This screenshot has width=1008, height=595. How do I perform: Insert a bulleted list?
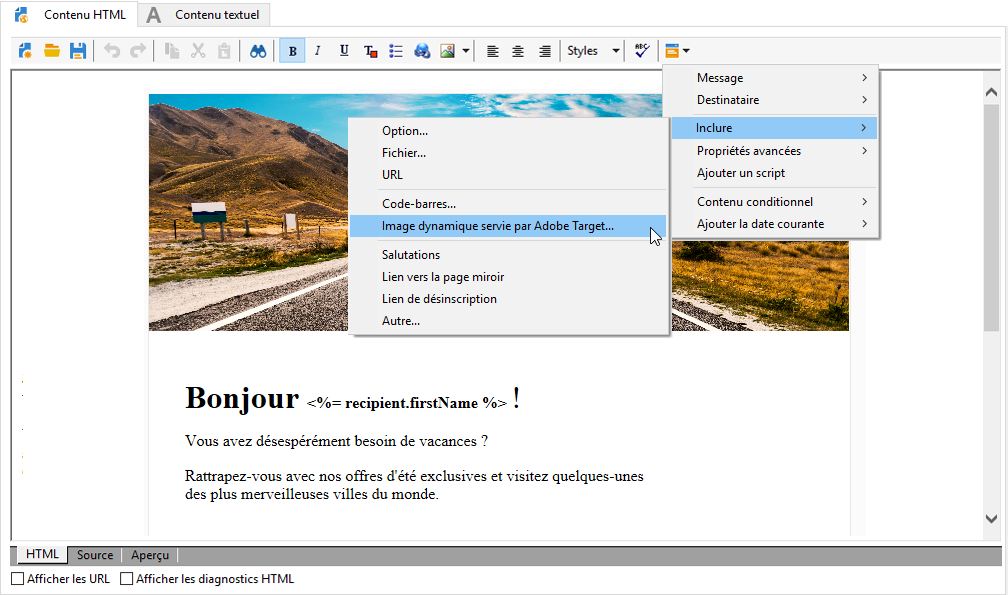click(396, 51)
